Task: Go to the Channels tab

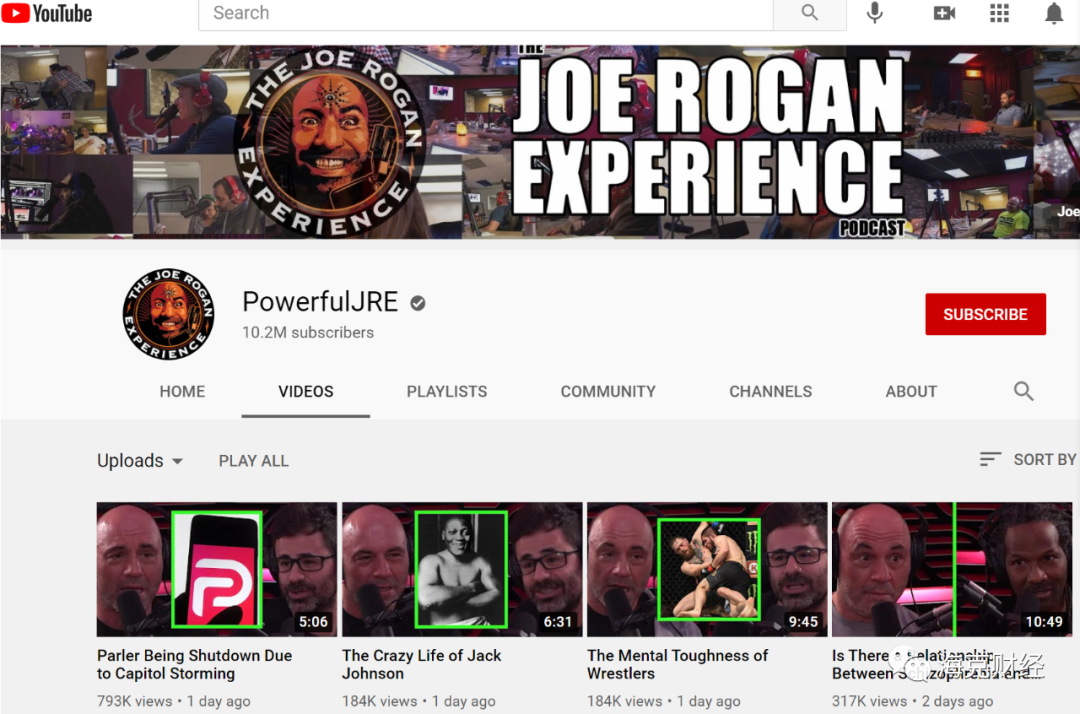Action: (770, 391)
